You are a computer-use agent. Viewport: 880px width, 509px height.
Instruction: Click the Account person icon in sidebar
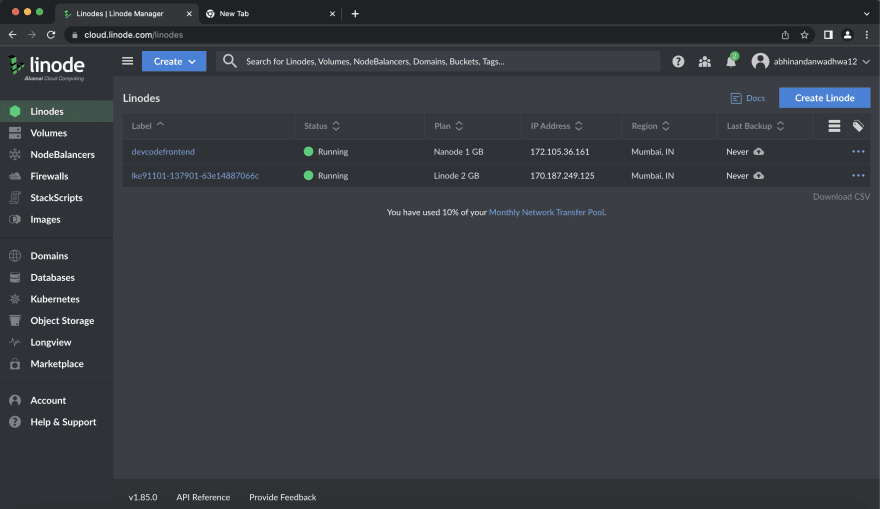pos(15,400)
